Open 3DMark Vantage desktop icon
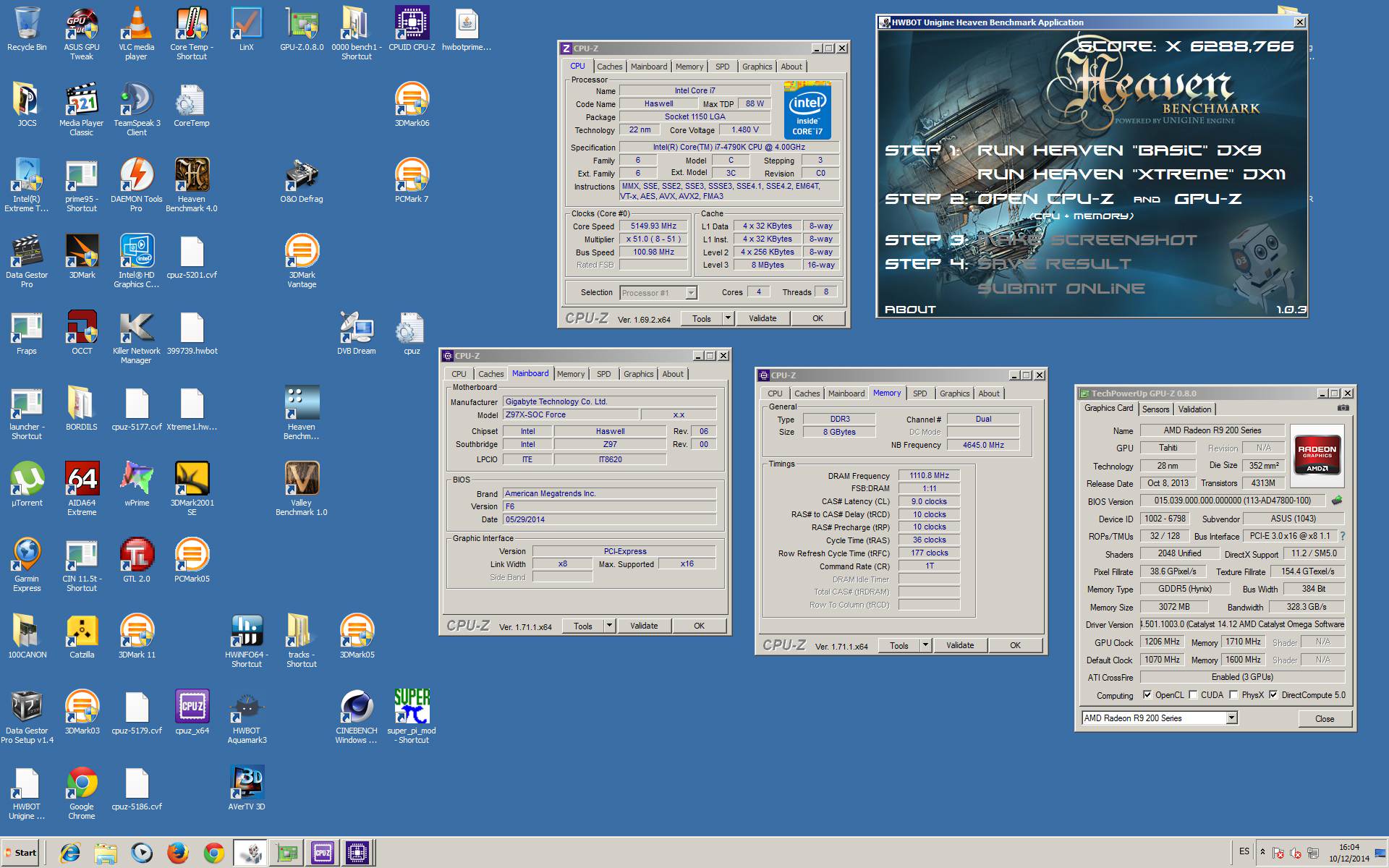Screen dimensions: 1389x868 pyautogui.click(x=302, y=260)
